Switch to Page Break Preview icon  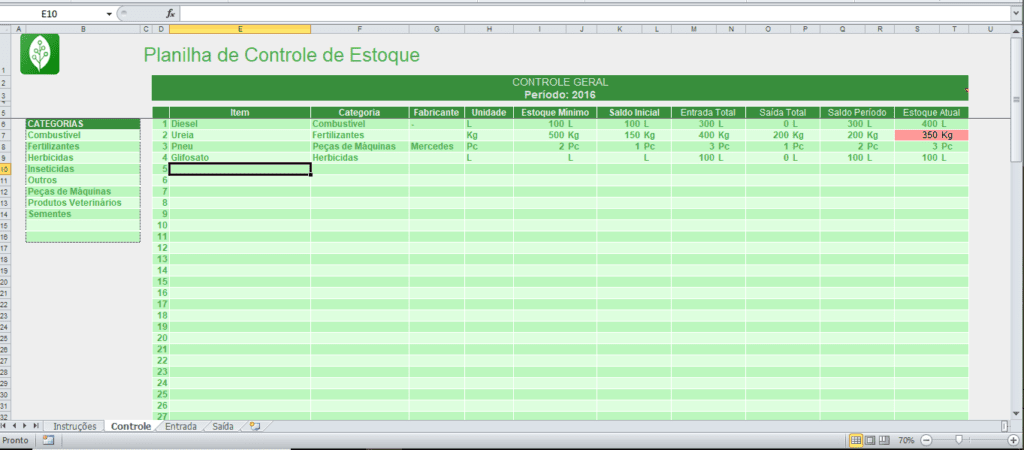[x=885, y=440]
